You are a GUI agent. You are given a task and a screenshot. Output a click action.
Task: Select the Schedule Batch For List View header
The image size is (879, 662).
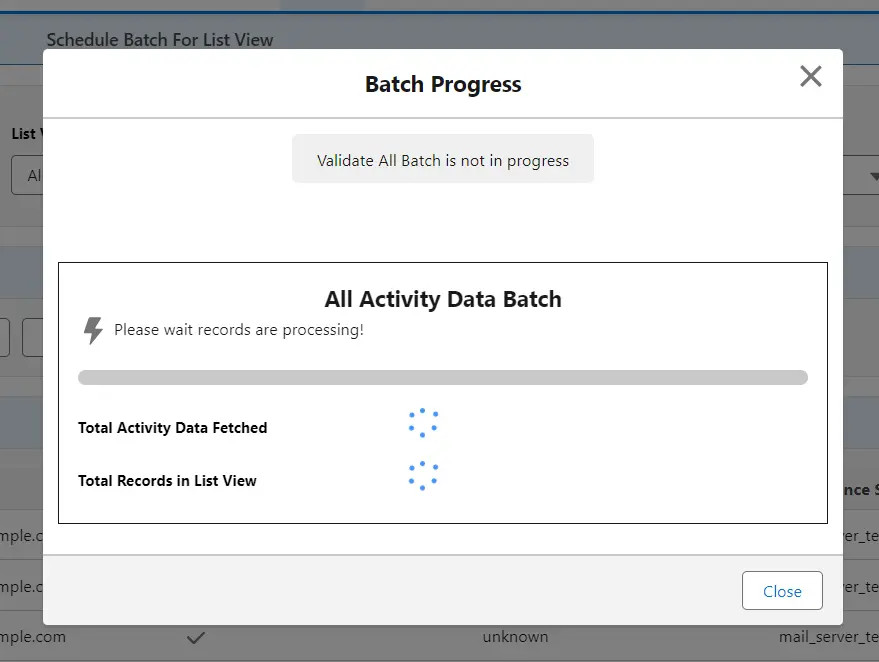(x=159, y=39)
